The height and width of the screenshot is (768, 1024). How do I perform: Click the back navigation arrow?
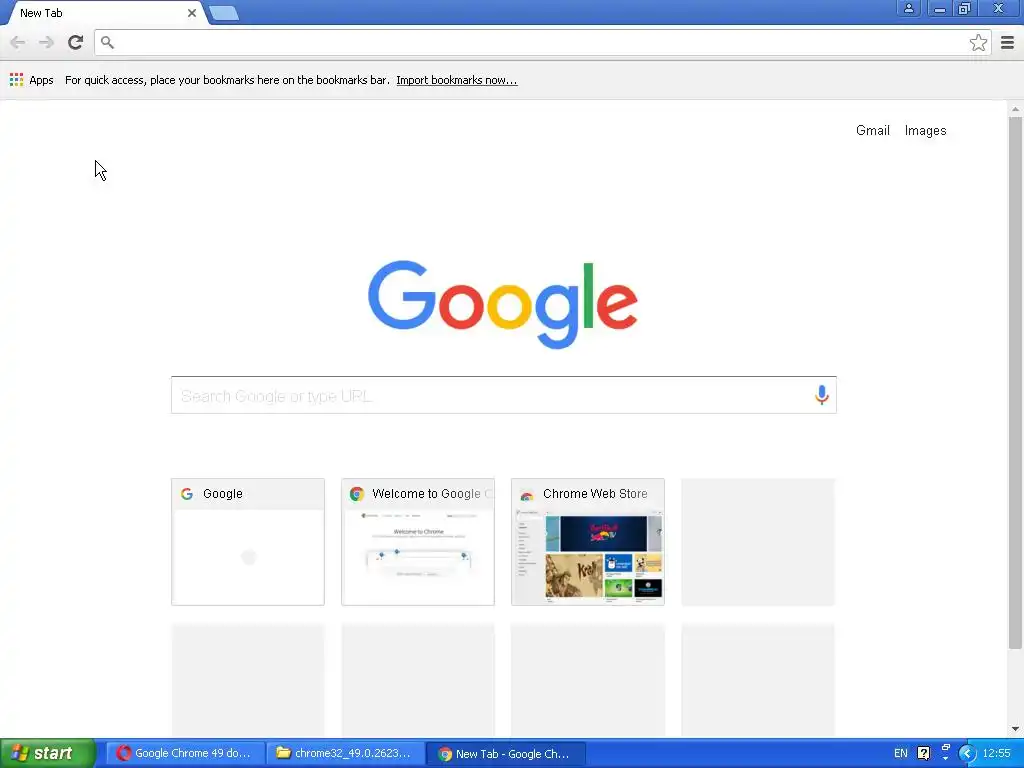click(x=18, y=42)
